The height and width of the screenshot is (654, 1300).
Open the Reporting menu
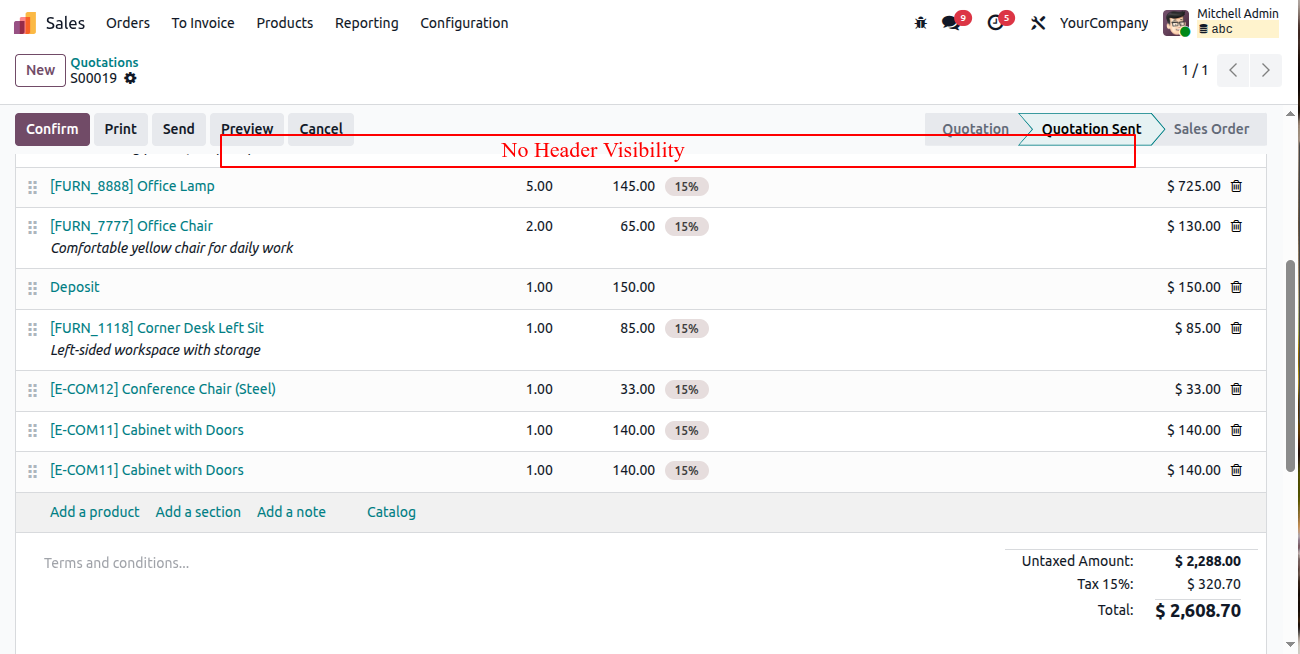[x=367, y=22]
